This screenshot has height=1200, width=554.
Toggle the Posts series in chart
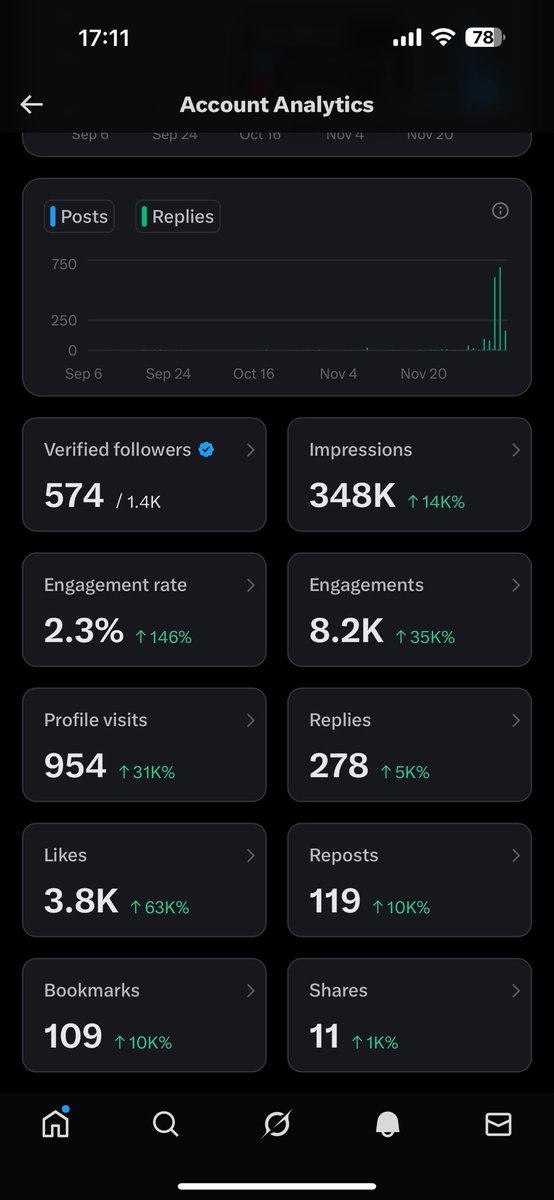(x=79, y=216)
